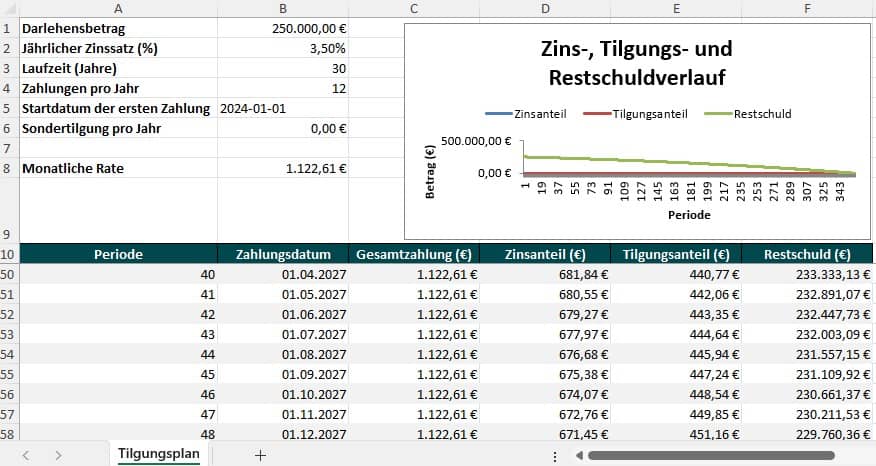The image size is (876, 466).
Task: Select column A header
Action: coord(118,8)
